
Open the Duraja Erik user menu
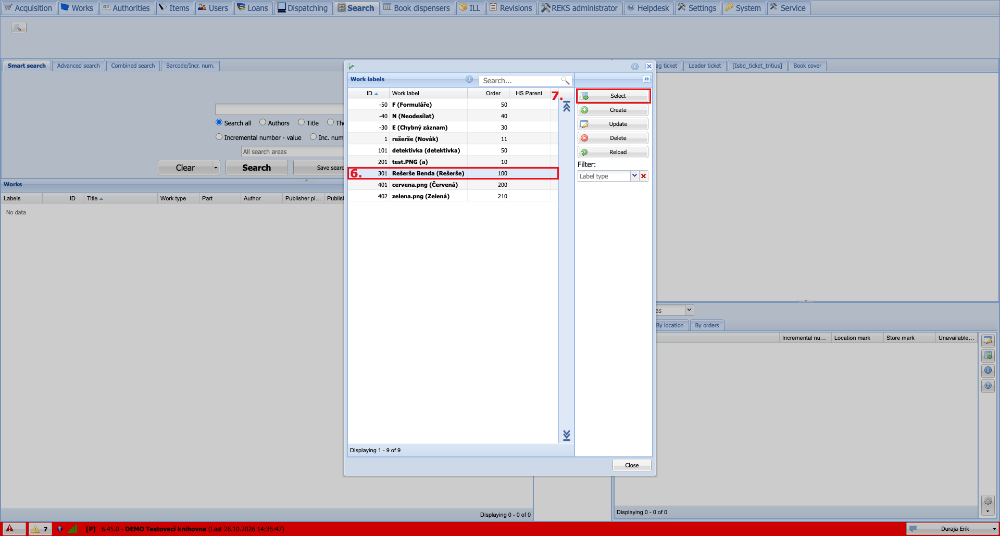(952, 529)
